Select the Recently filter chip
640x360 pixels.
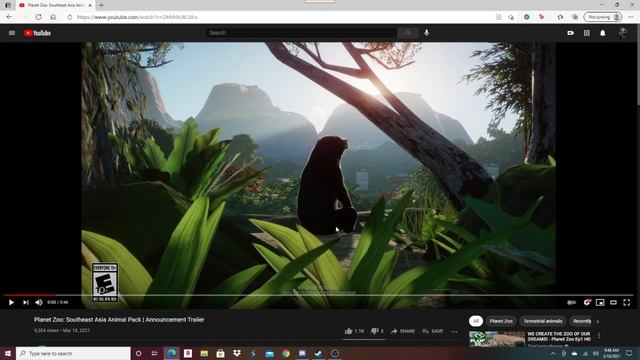[581, 321]
